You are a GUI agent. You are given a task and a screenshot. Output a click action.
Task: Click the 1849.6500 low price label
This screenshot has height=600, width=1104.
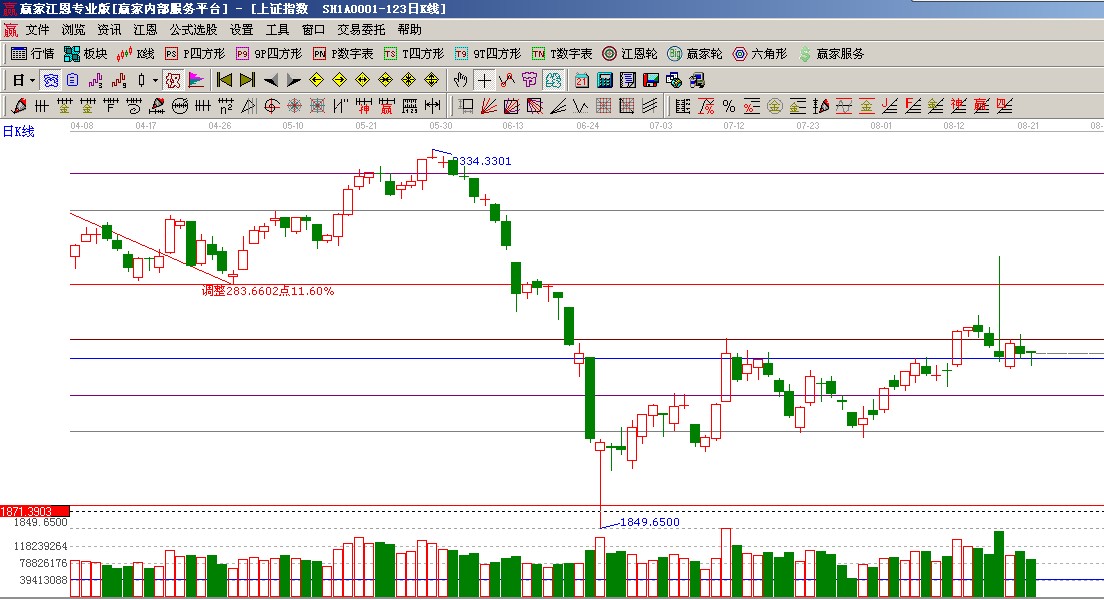(x=649, y=522)
